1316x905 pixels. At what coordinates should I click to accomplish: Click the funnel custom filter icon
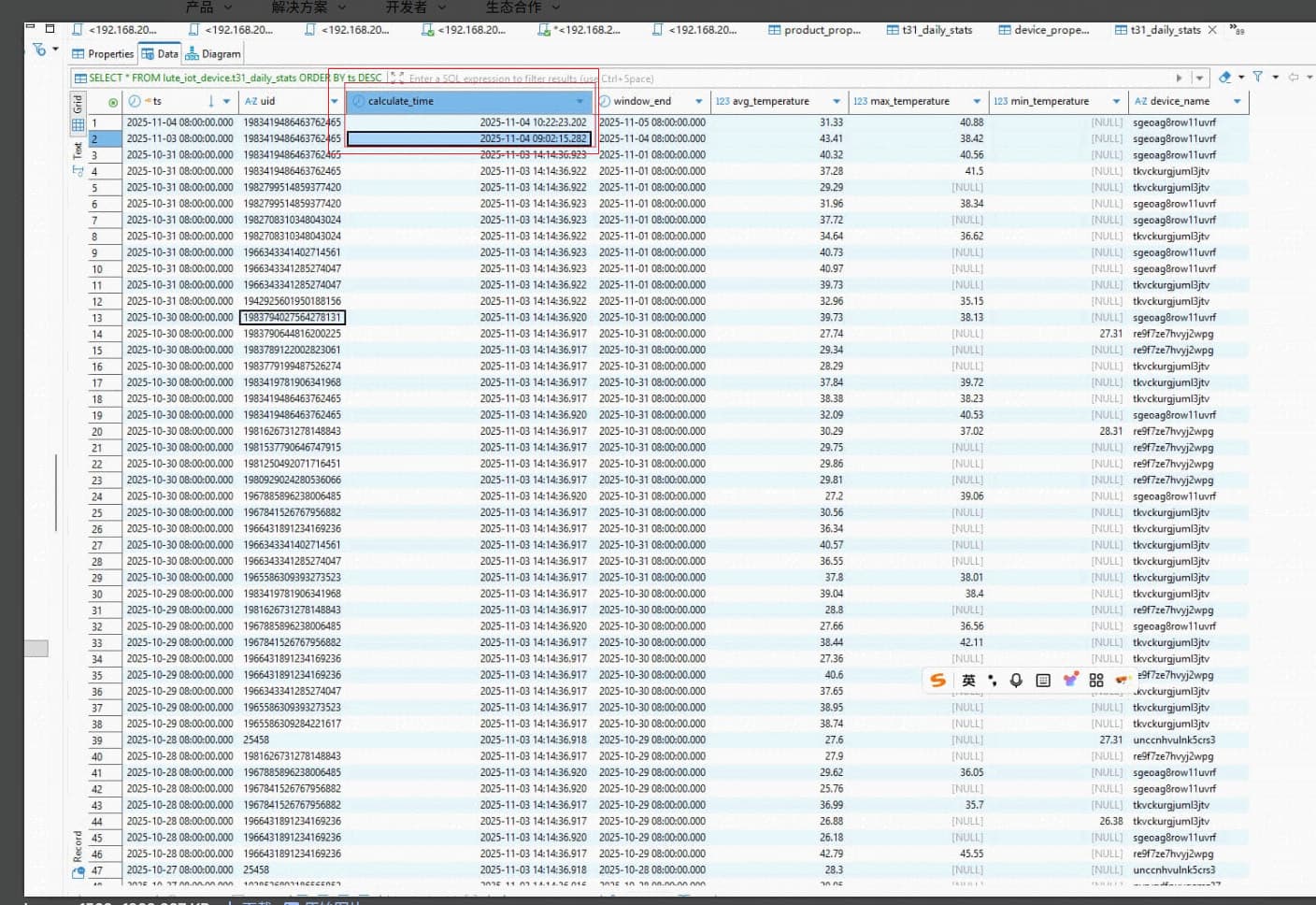(1258, 78)
